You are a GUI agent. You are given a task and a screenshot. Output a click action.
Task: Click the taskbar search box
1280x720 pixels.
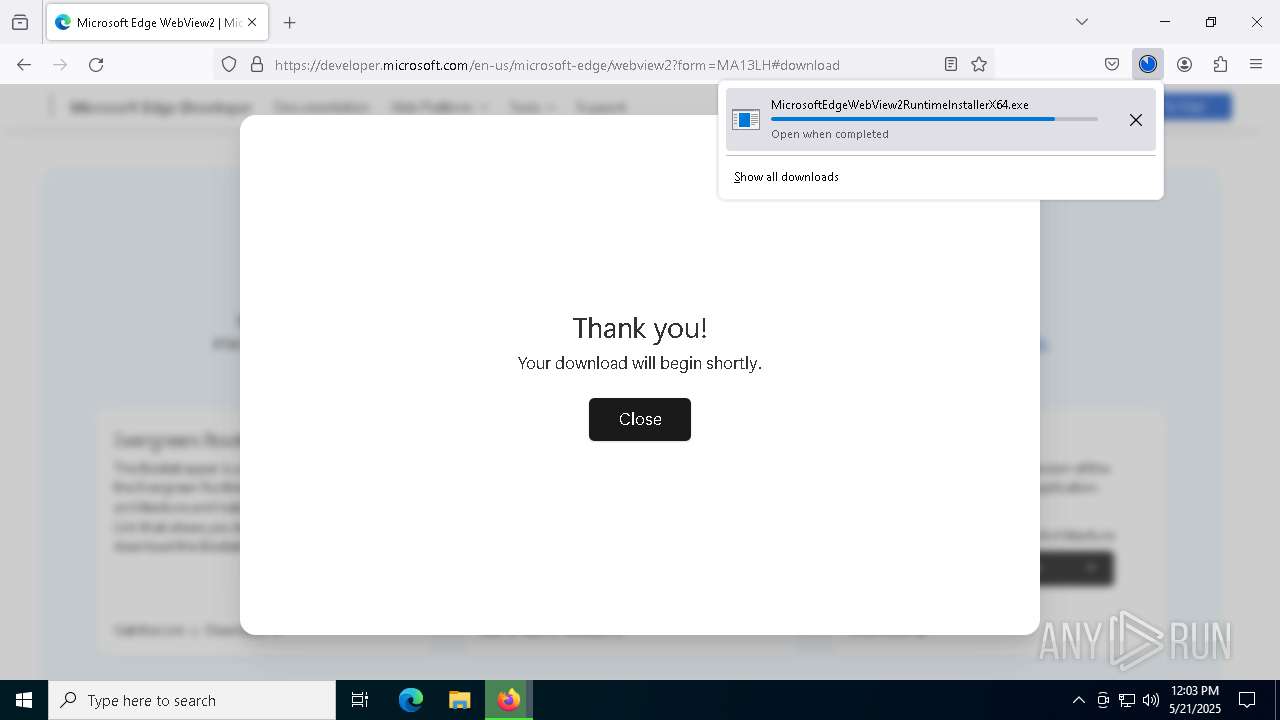point(192,700)
